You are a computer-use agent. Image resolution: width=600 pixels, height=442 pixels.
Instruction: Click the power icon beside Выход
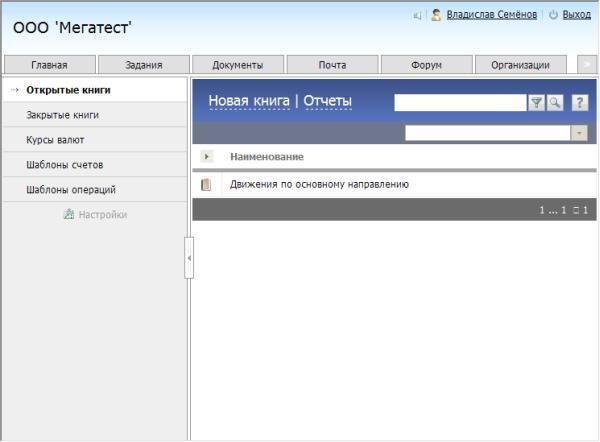[x=553, y=15]
